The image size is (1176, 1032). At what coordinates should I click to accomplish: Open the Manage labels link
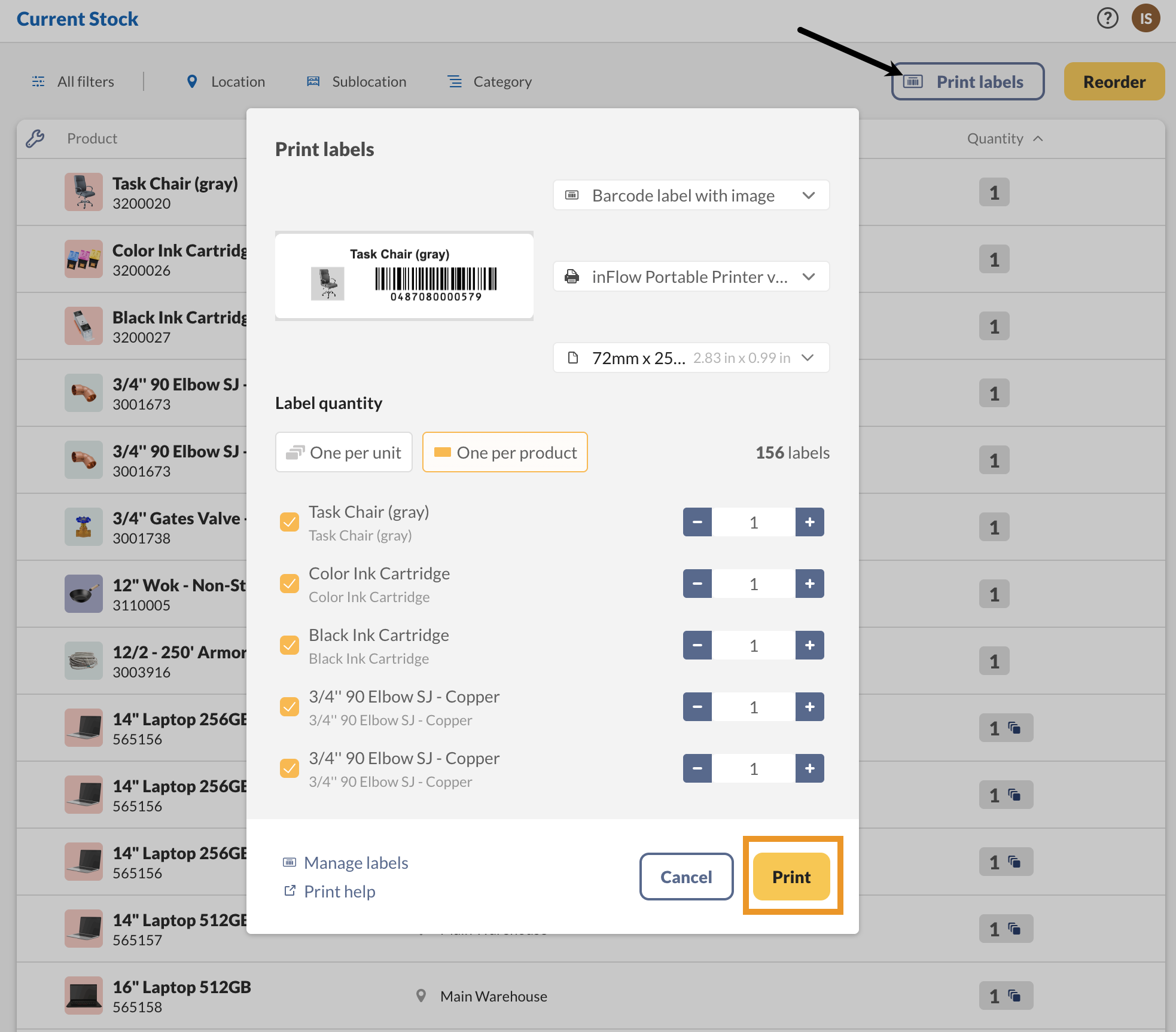tap(356, 862)
